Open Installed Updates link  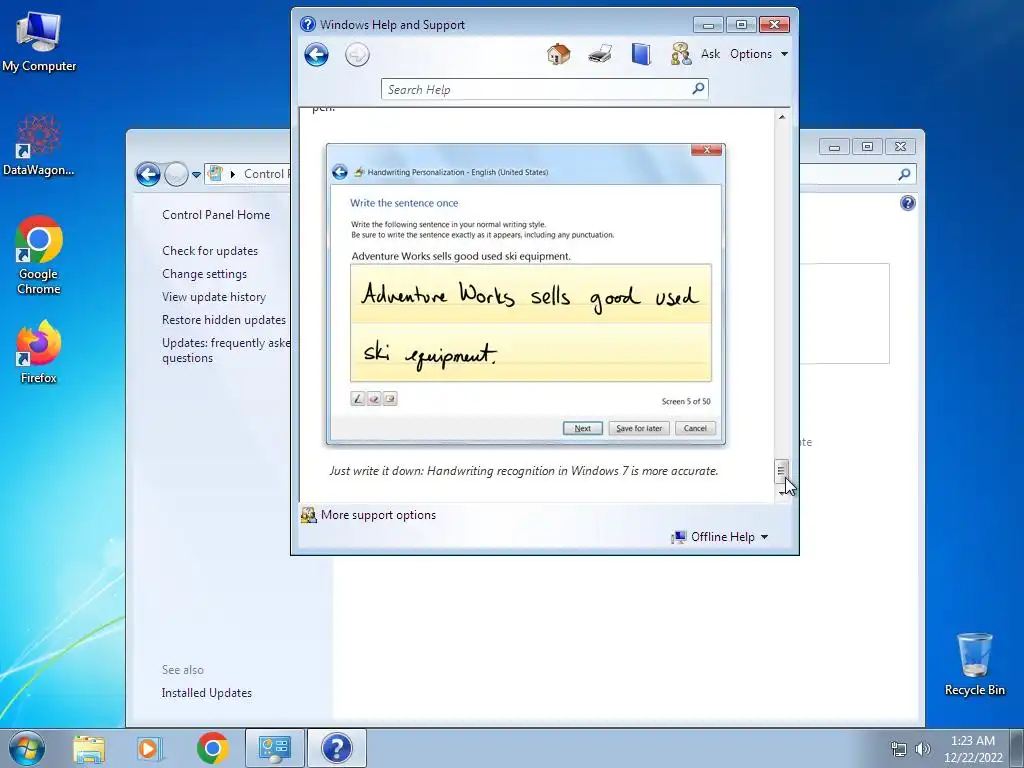(x=207, y=693)
